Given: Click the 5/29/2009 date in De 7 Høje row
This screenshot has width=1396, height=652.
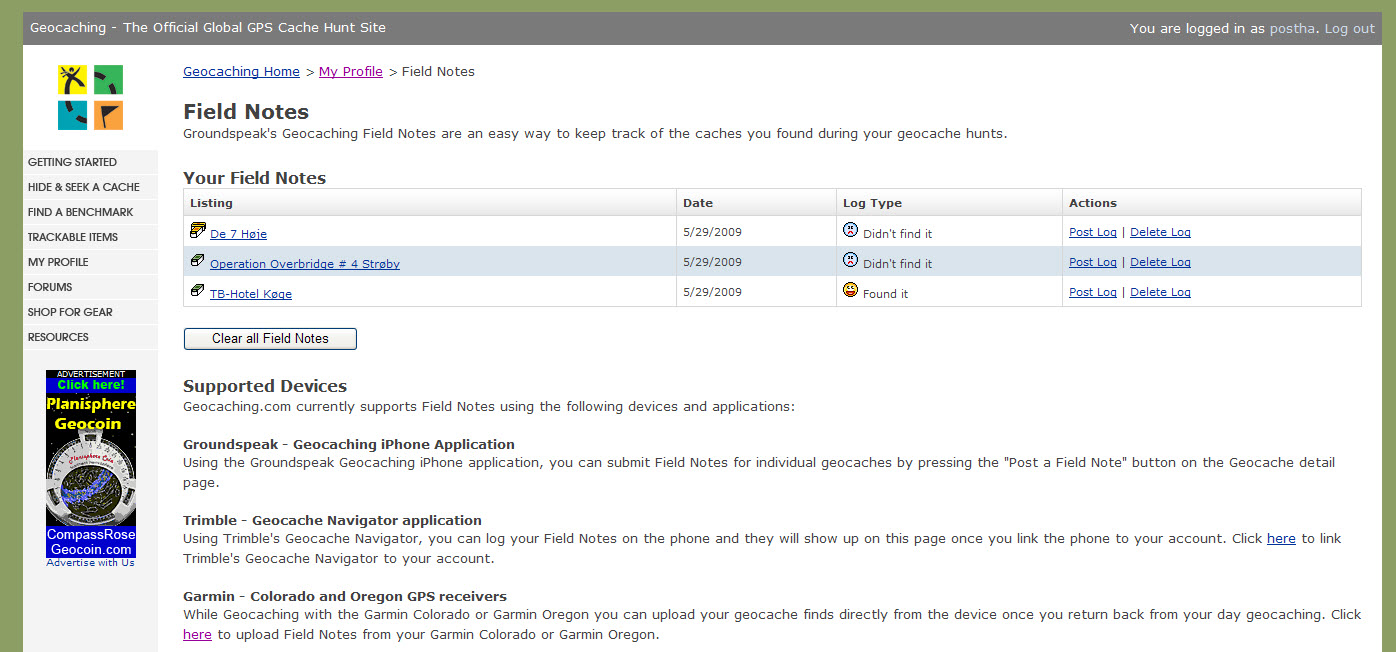Looking at the screenshot, I should tap(712, 232).
